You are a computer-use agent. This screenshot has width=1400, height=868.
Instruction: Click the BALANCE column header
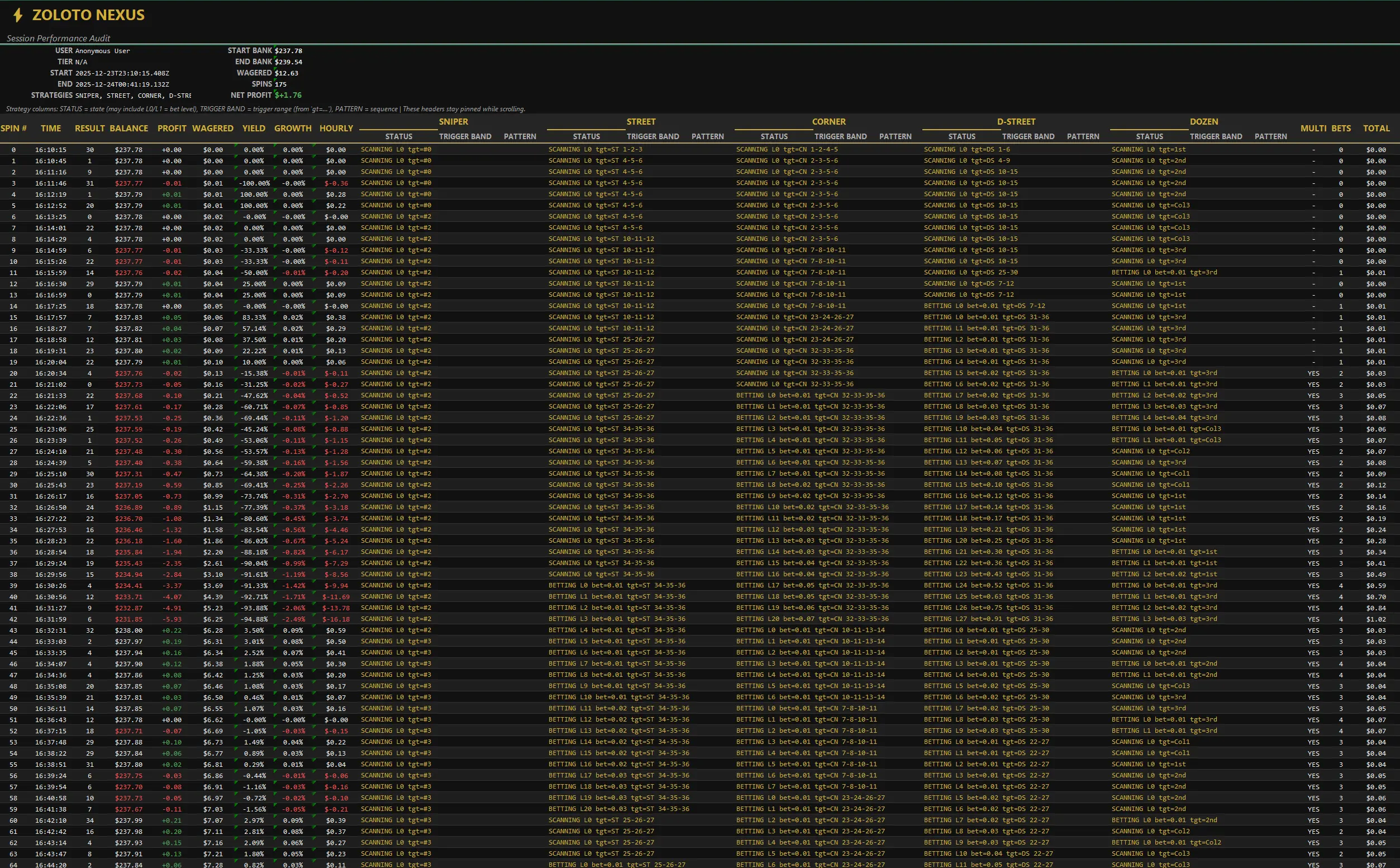128,128
